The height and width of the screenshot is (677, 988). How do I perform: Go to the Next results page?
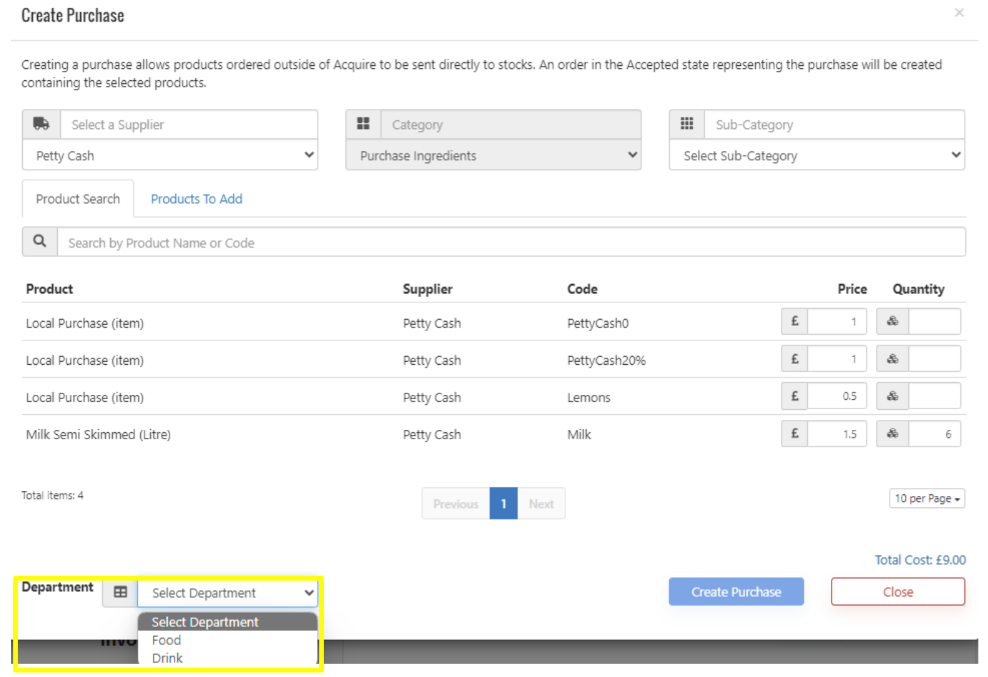pos(541,504)
